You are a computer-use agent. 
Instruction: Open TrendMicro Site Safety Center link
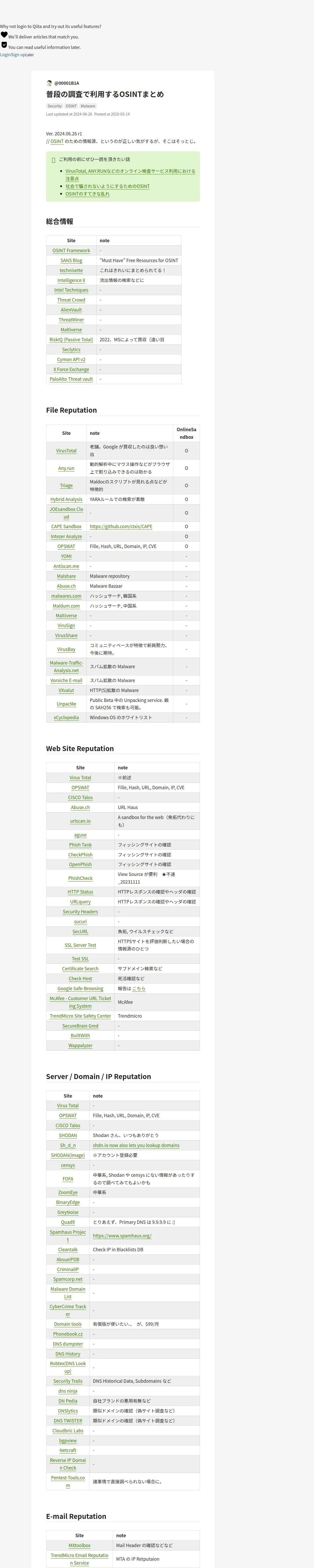(81, 1016)
